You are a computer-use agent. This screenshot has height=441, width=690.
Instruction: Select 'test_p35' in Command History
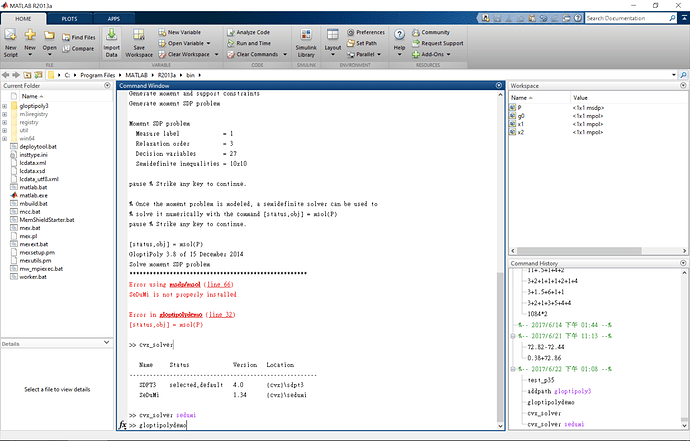pos(540,380)
